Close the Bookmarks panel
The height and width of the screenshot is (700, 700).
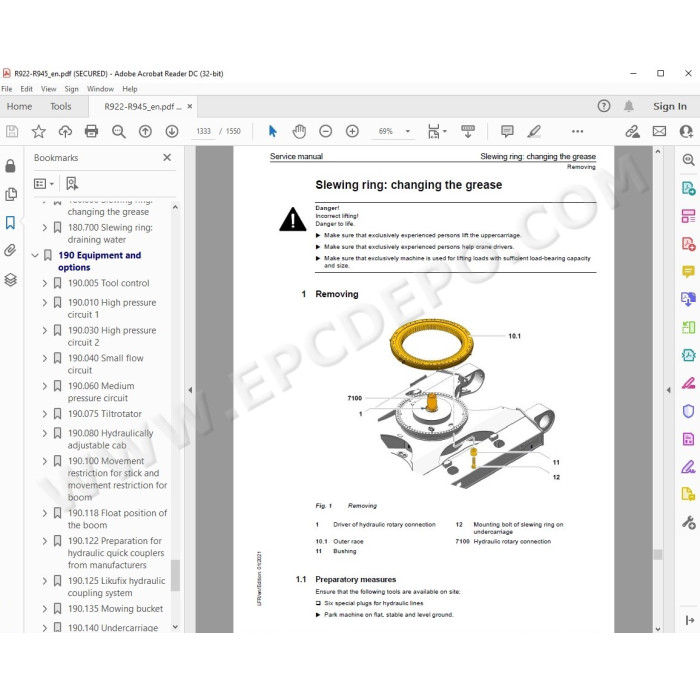[167, 158]
